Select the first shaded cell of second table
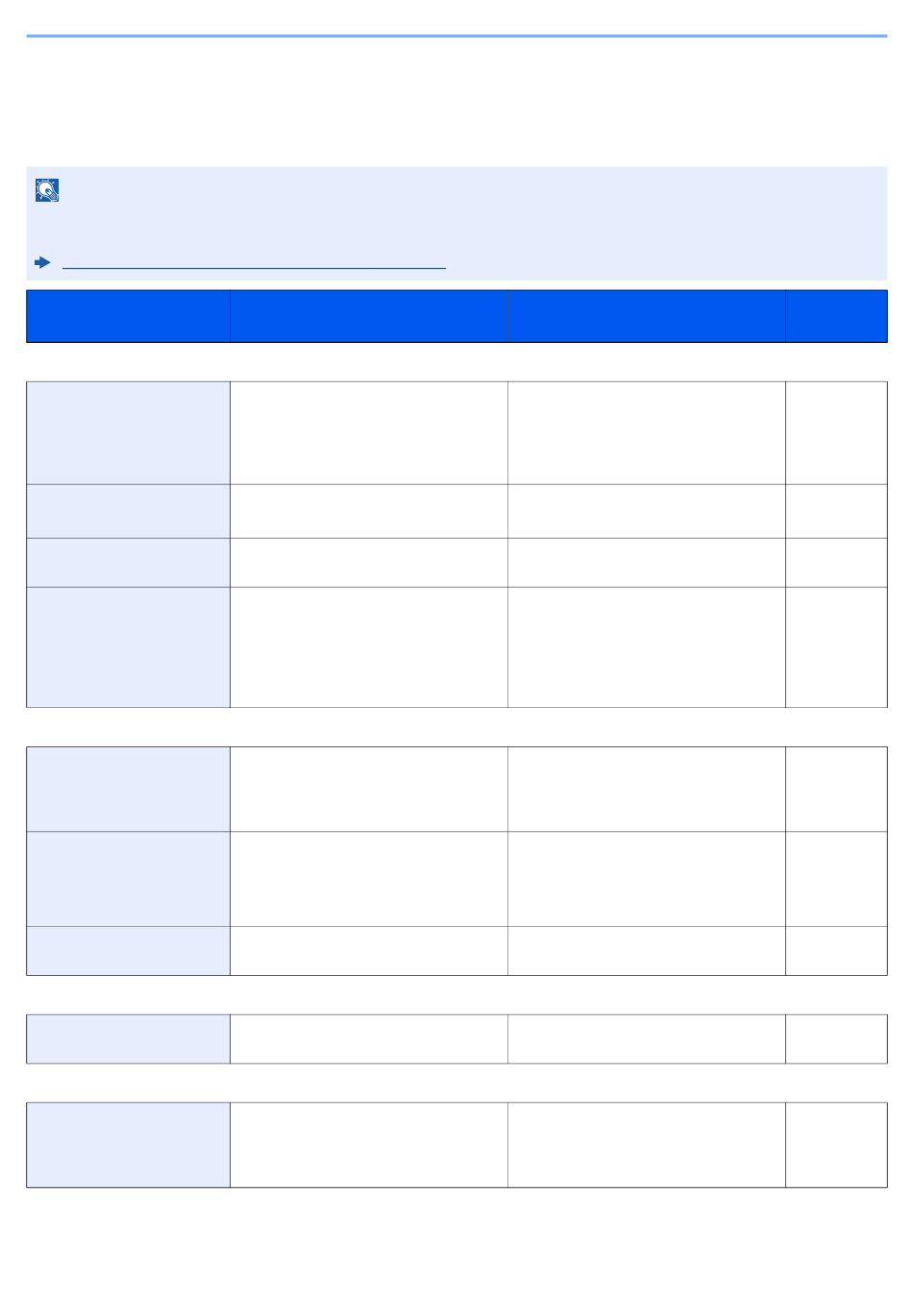The image size is (913, 1316). click(128, 790)
